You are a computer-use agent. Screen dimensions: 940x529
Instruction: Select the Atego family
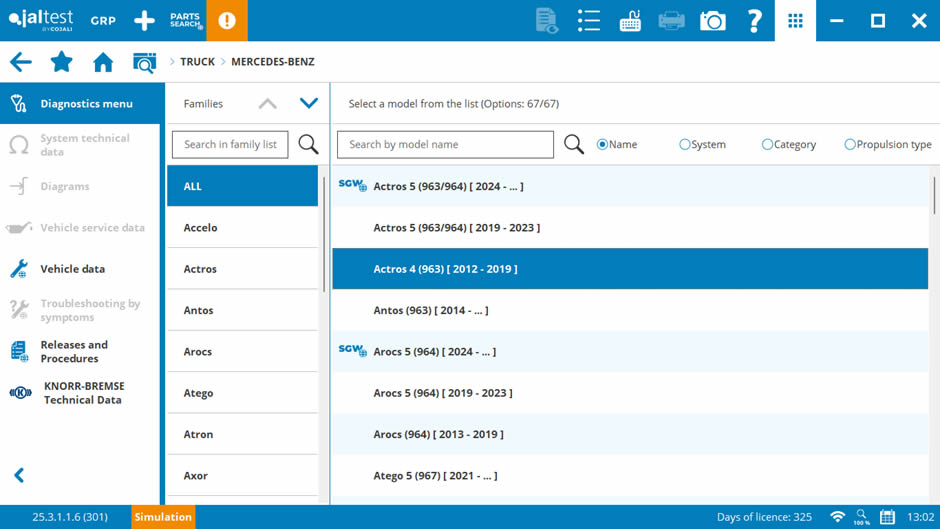242,393
